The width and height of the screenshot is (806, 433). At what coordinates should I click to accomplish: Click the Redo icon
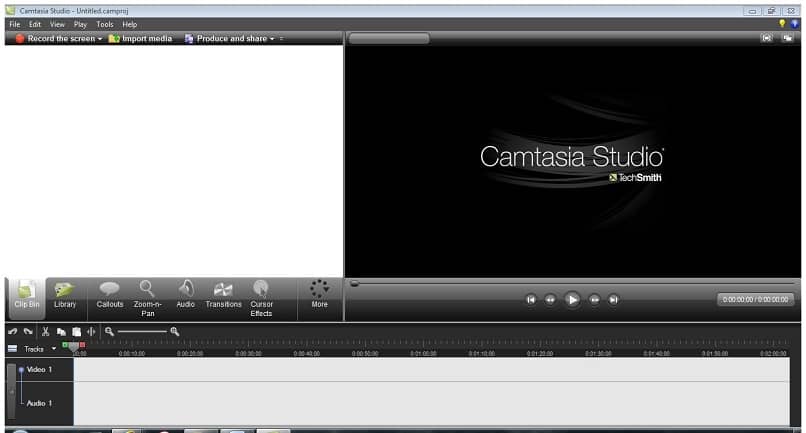tap(28, 332)
